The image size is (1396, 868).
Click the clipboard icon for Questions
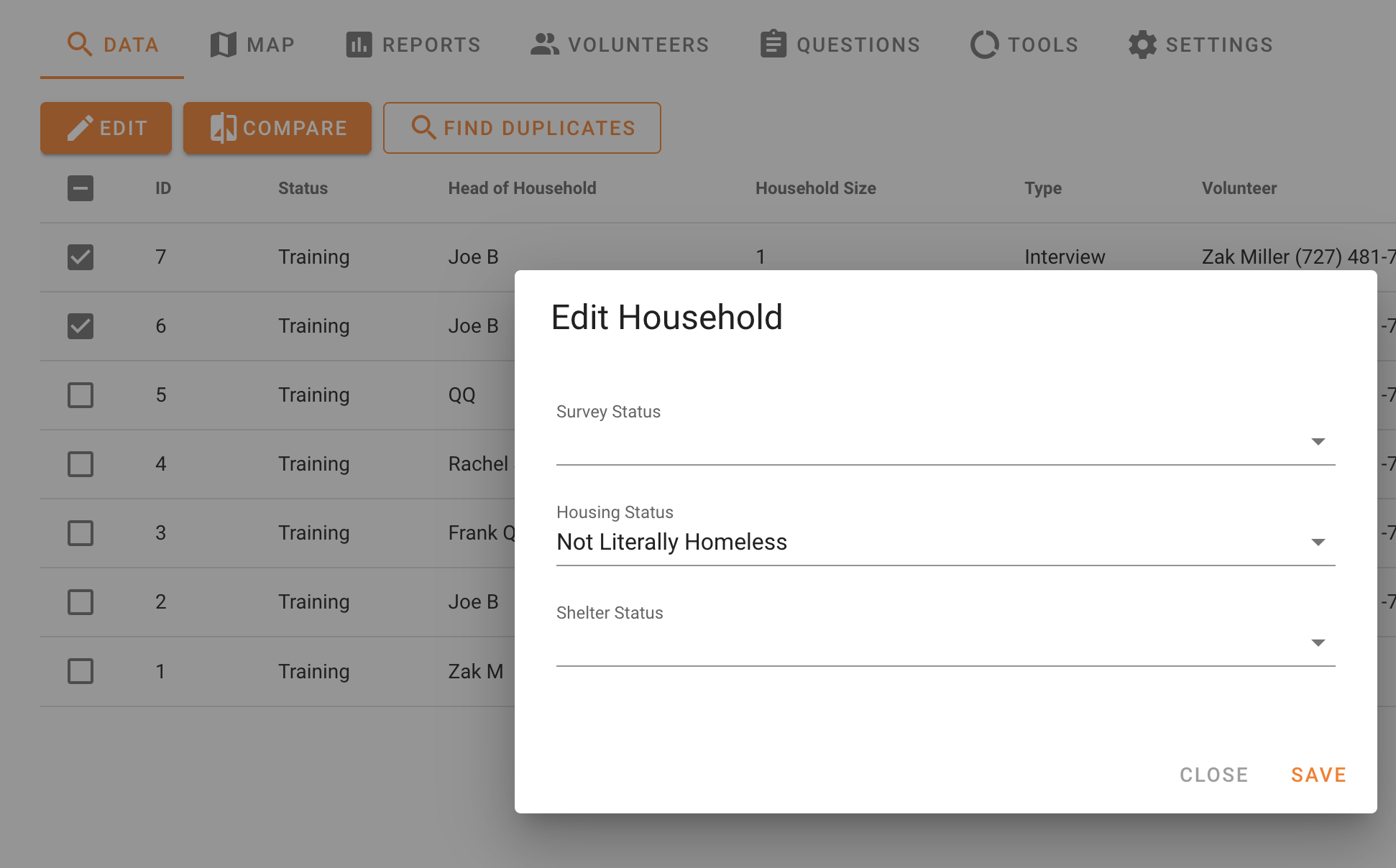[x=773, y=44]
